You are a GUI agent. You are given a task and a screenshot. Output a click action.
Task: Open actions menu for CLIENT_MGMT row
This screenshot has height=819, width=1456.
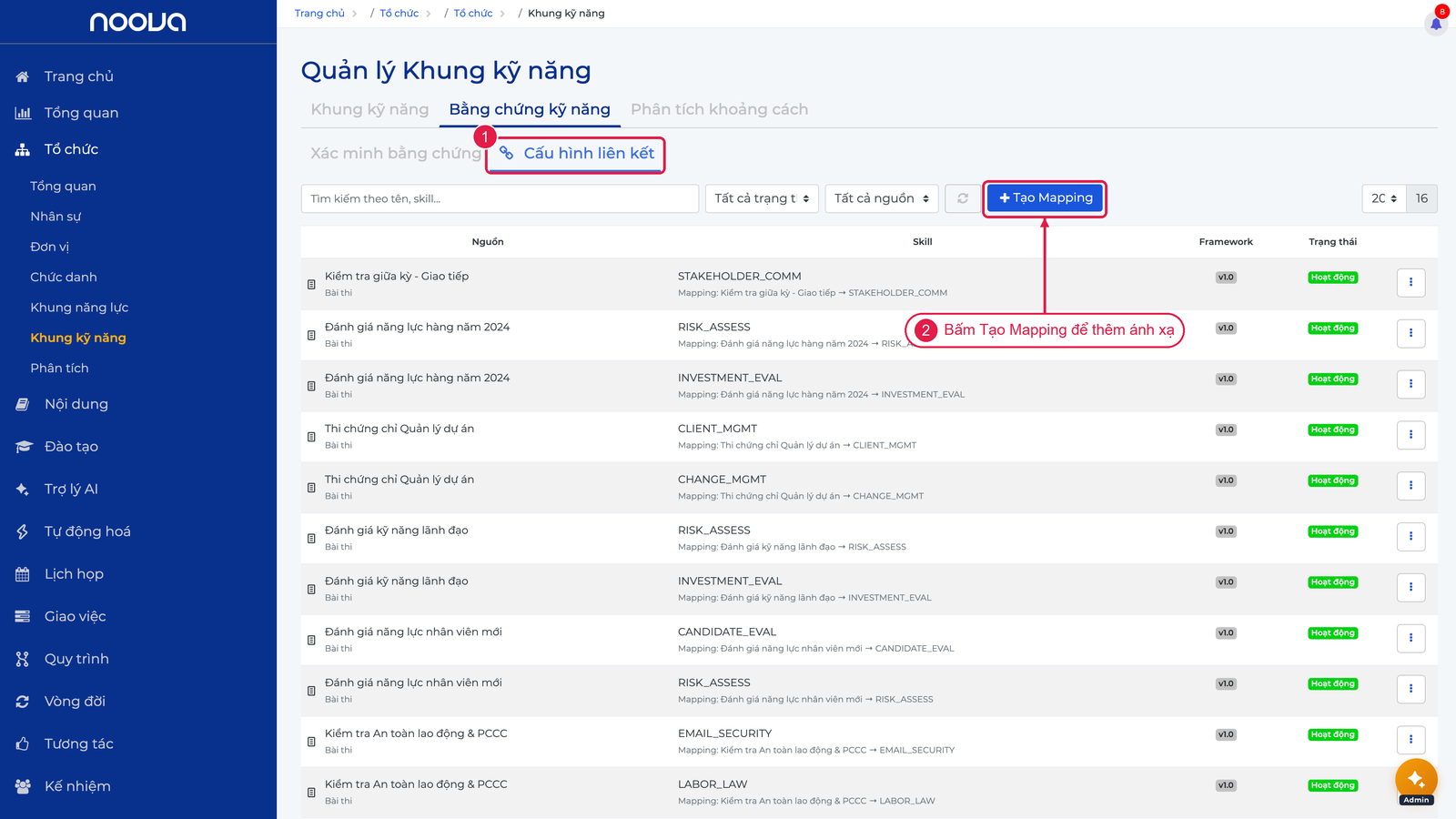coord(1410,435)
